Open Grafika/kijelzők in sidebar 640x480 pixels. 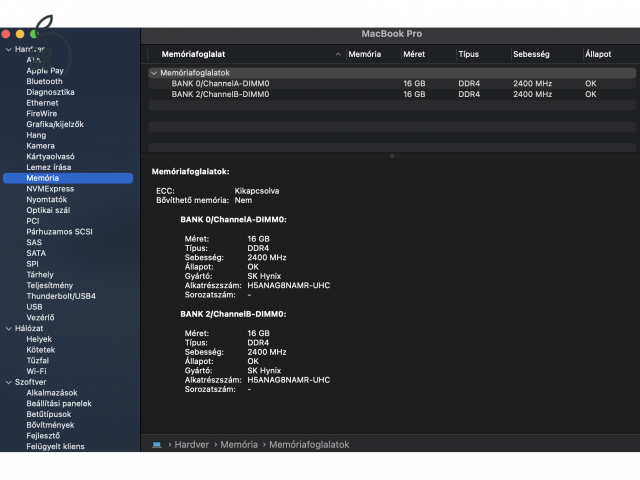pos(55,124)
